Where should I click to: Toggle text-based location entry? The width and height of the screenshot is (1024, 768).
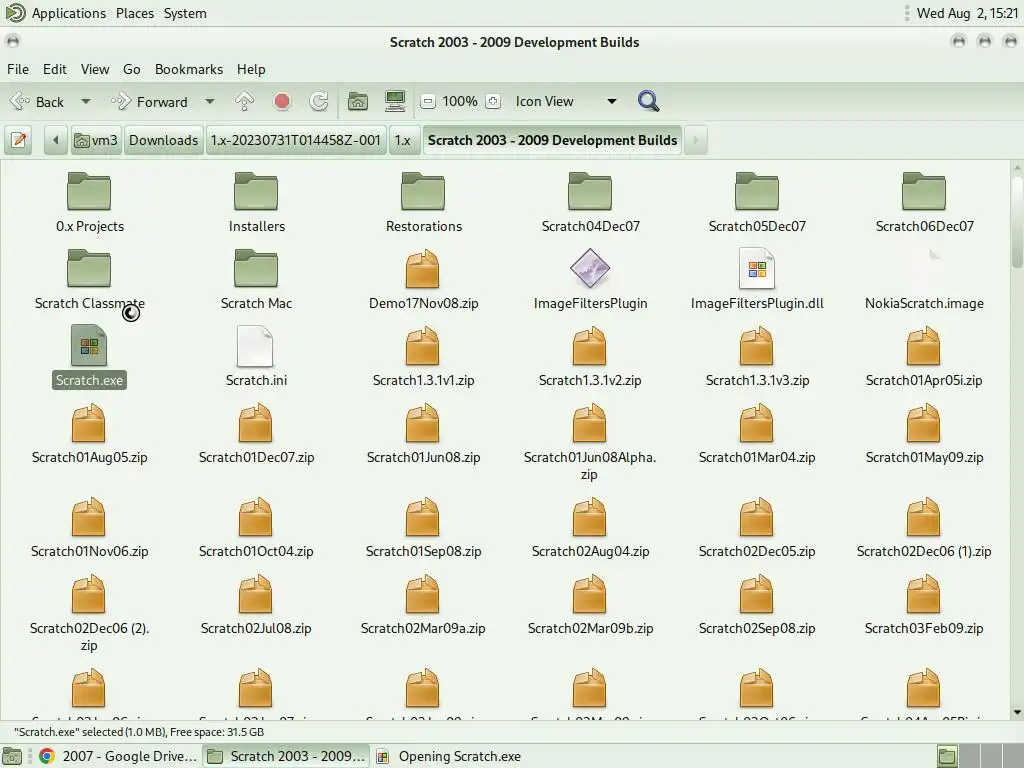click(x=19, y=140)
